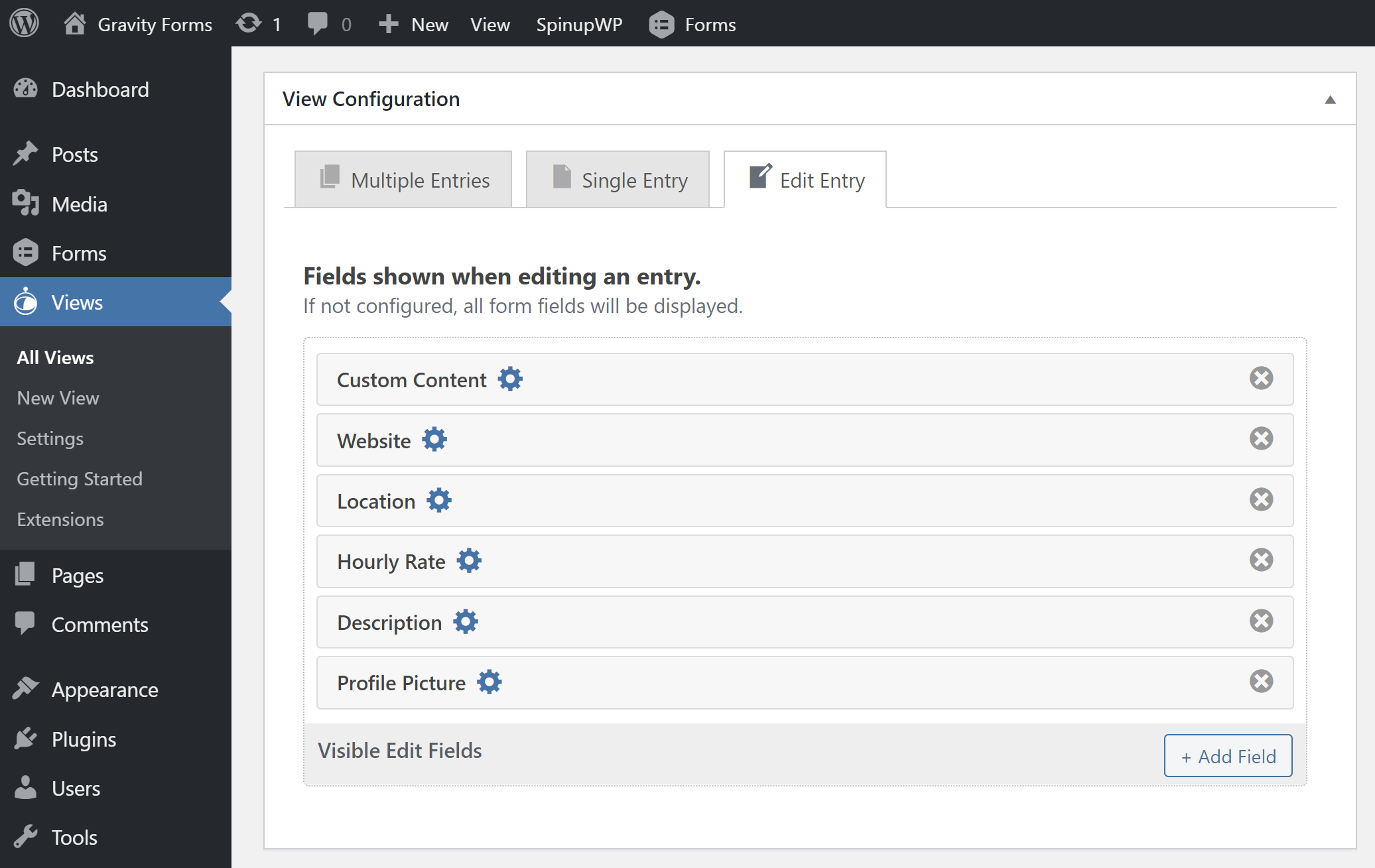Remove the Custom Content field
Screen dimensions: 1375x868
click(1261, 378)
